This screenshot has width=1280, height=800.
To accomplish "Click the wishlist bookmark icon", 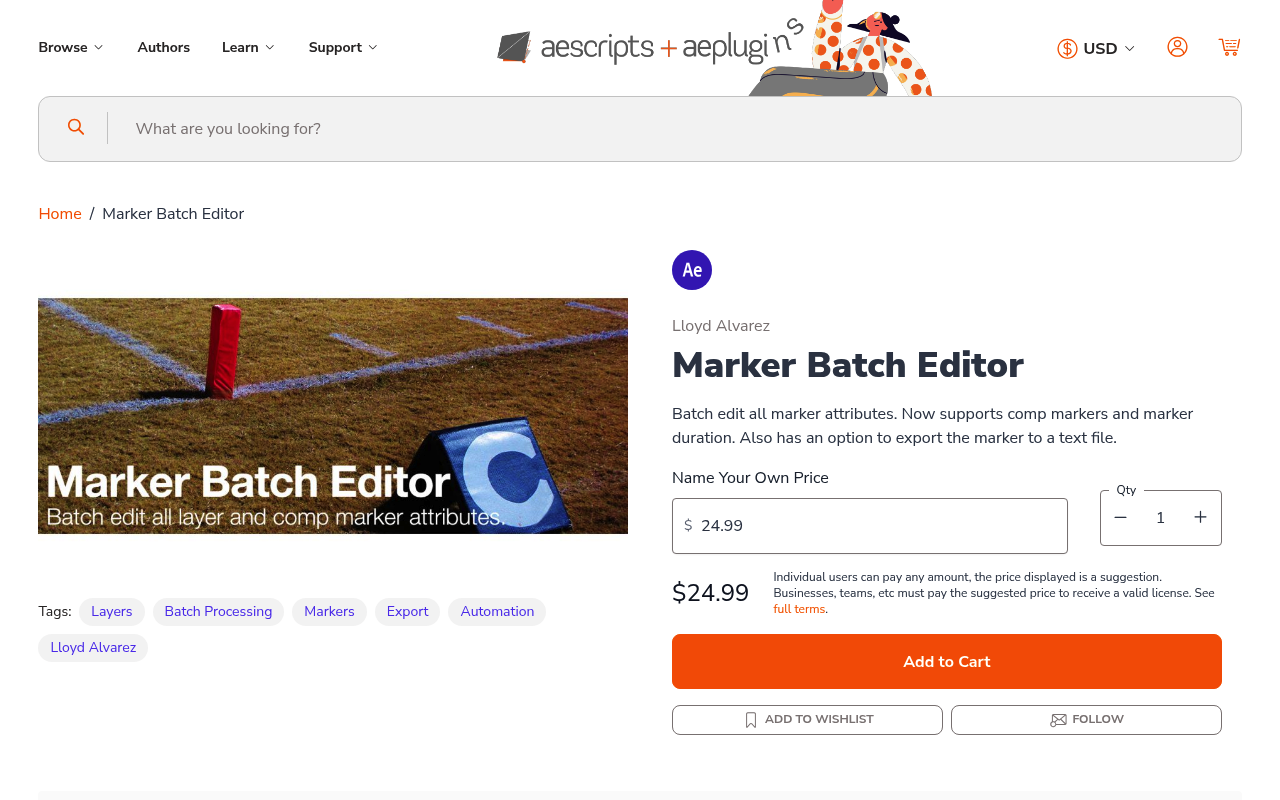I will point(750,719).
